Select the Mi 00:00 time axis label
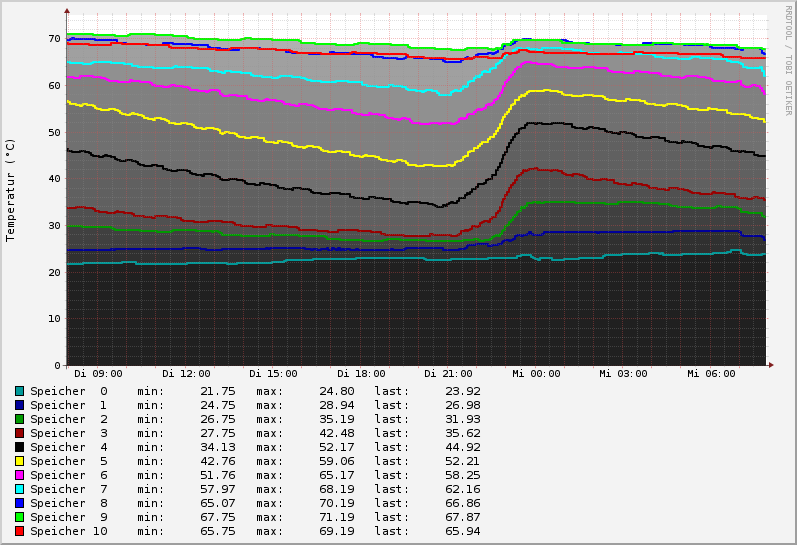 coord(536,374)
